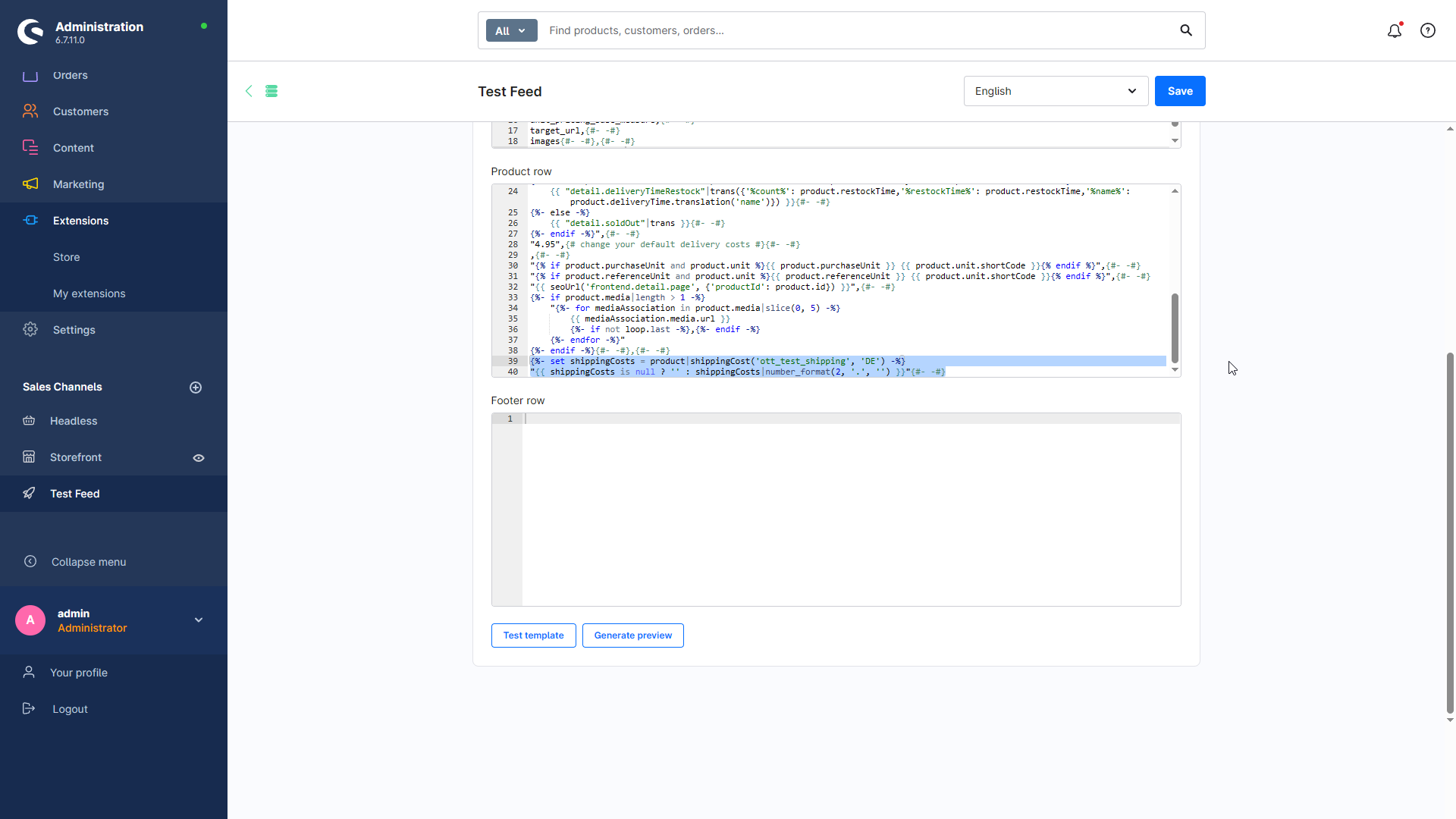Click the Your profile person icon
Viewport: 1456px width, 819px height.
coord(29,673)
